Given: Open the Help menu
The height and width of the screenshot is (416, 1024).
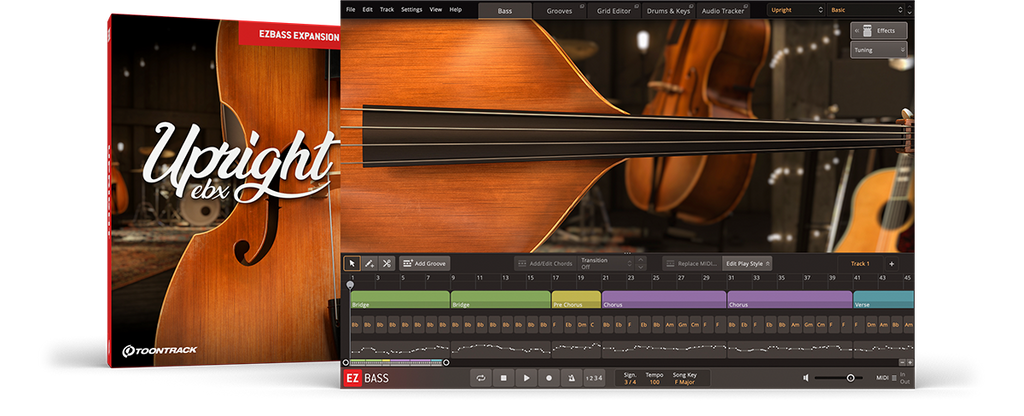Looking at the screenshot, I should click(455, 10).
